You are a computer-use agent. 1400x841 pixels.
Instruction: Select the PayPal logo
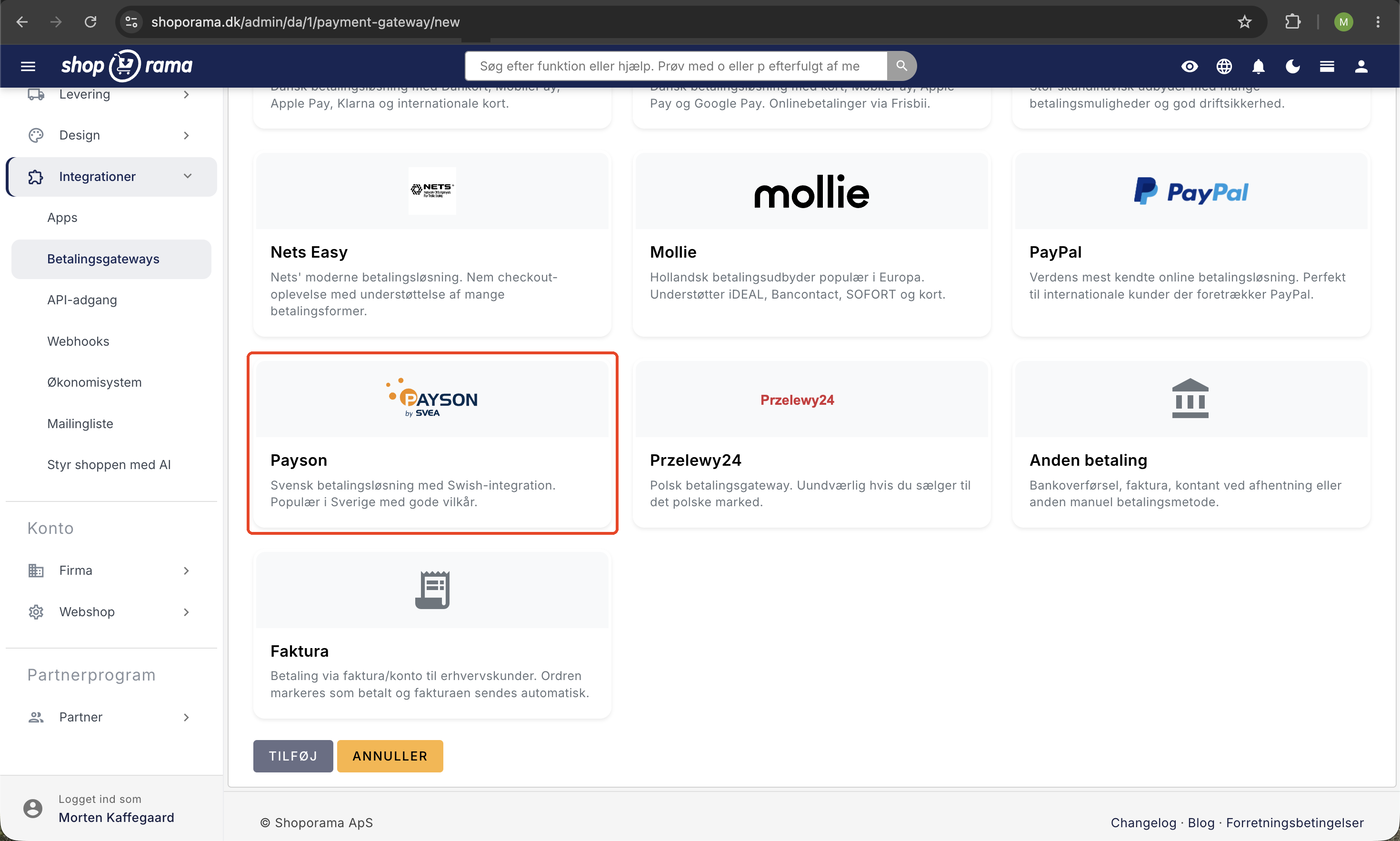coord(1191,192)
